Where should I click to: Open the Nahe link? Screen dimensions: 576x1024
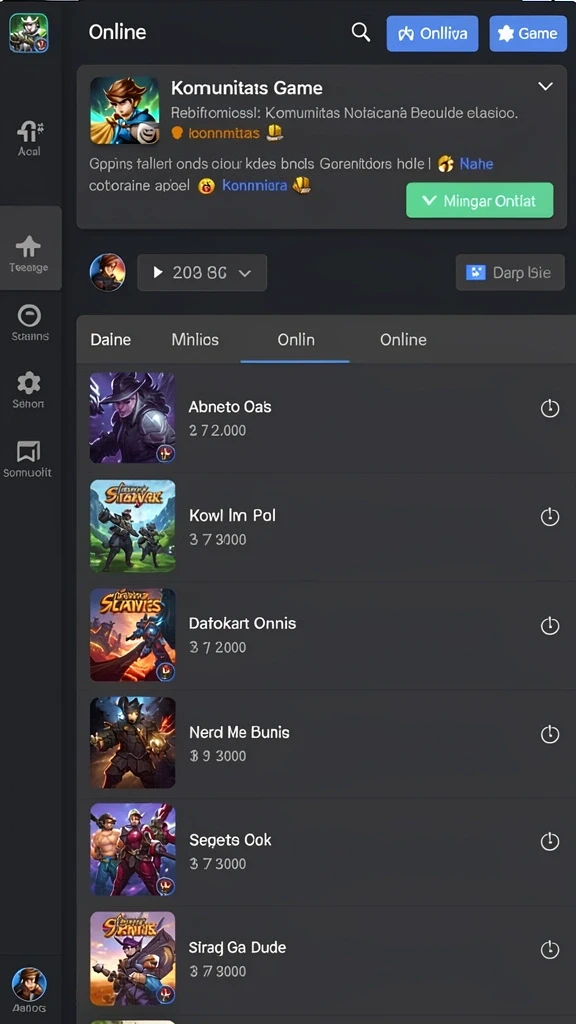[477, 163]
